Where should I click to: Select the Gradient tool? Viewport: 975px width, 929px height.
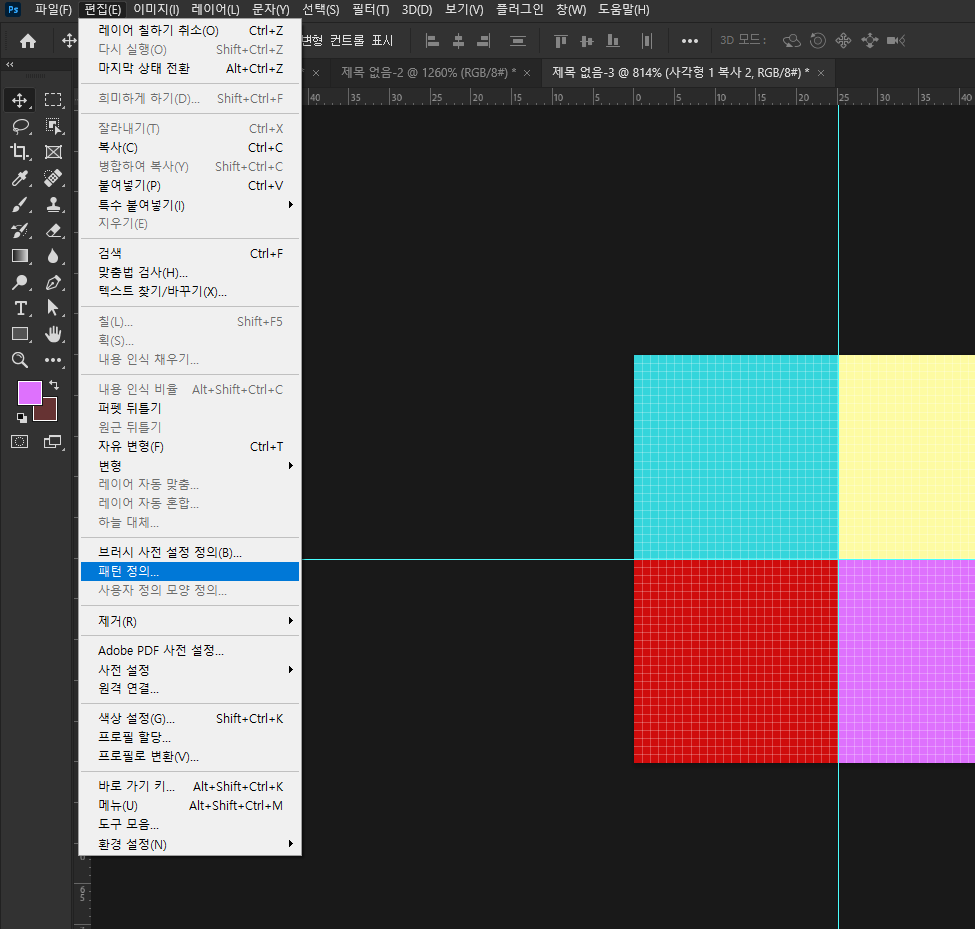(19, 256)
